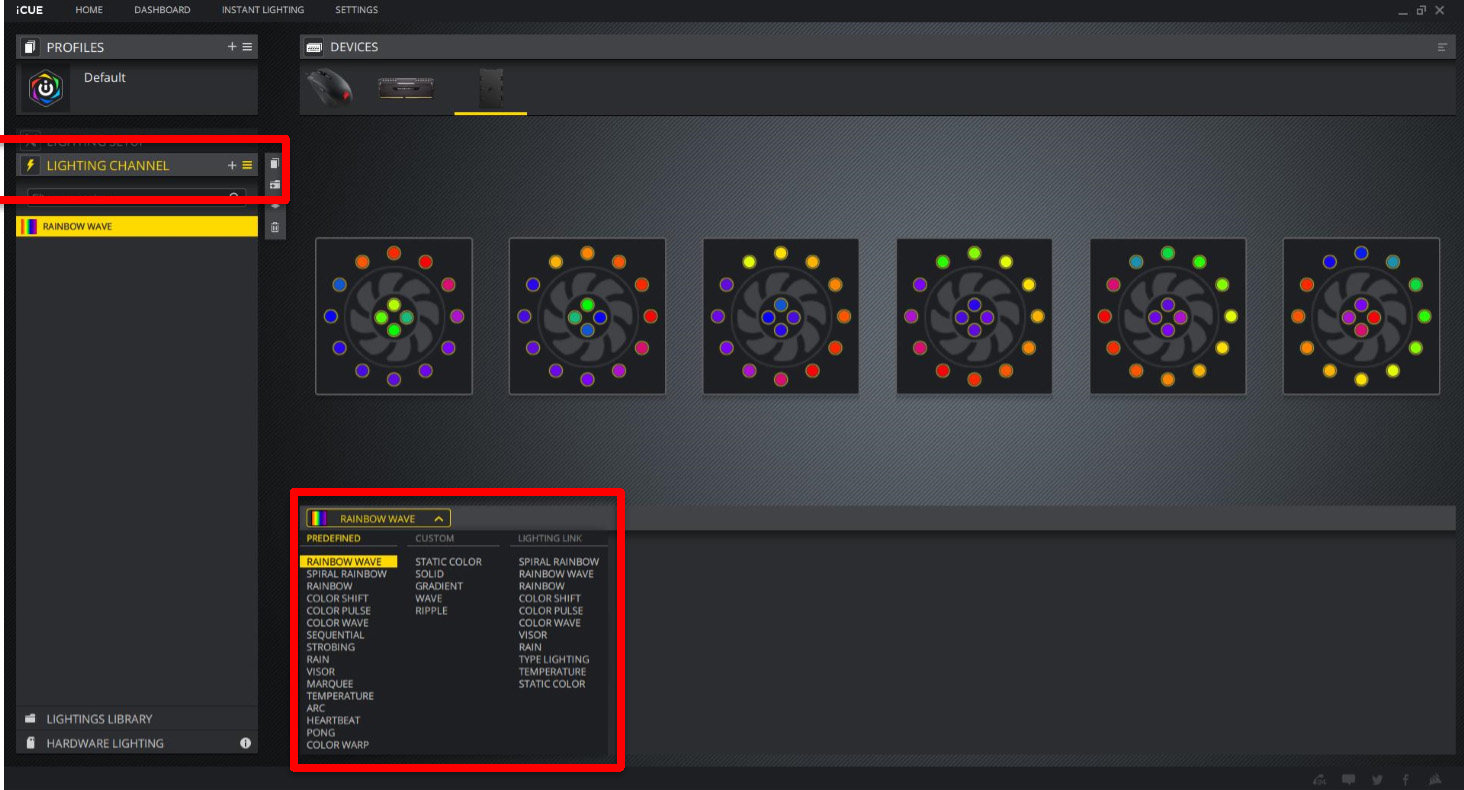Choose Color Warp in the Predefined list

click(337, 745)
